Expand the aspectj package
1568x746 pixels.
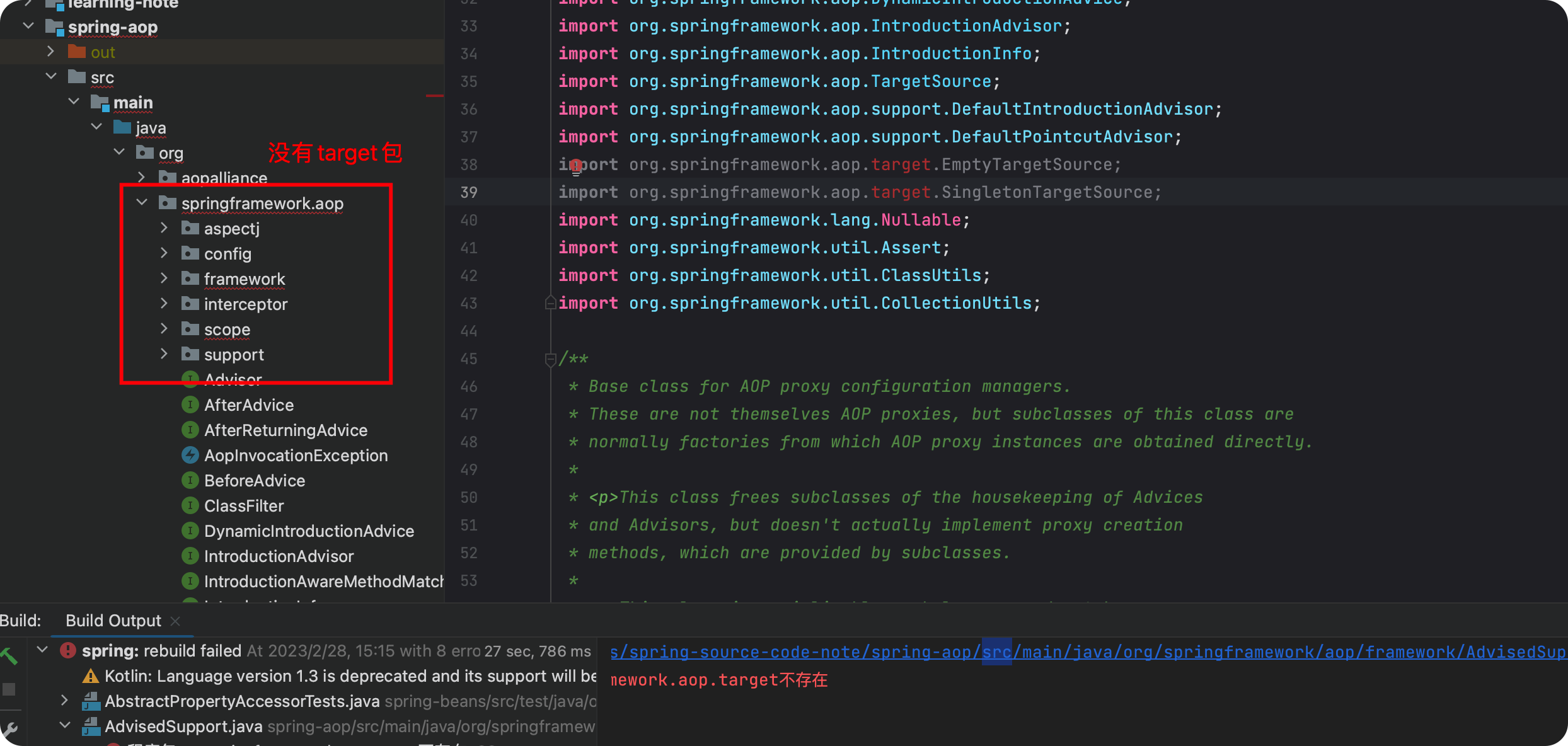(164, 227)
